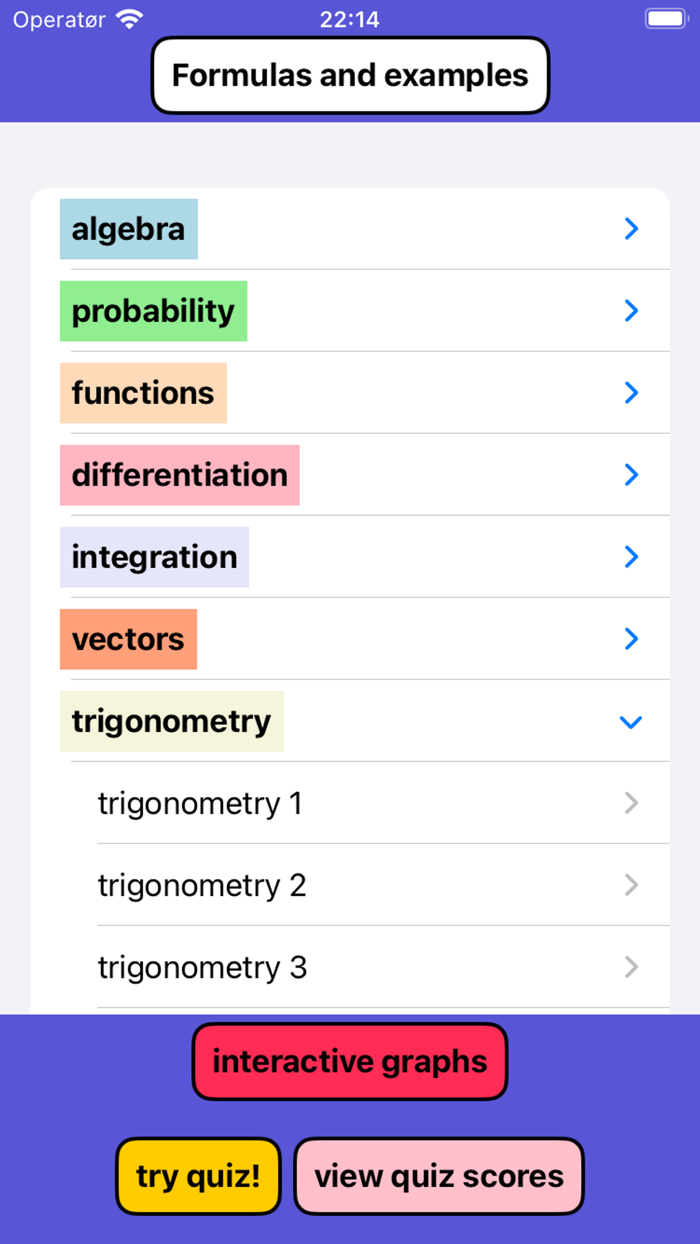Open trigonometry 1 lesson
Screen dimensions: 700x1244
tap(200, 803)
